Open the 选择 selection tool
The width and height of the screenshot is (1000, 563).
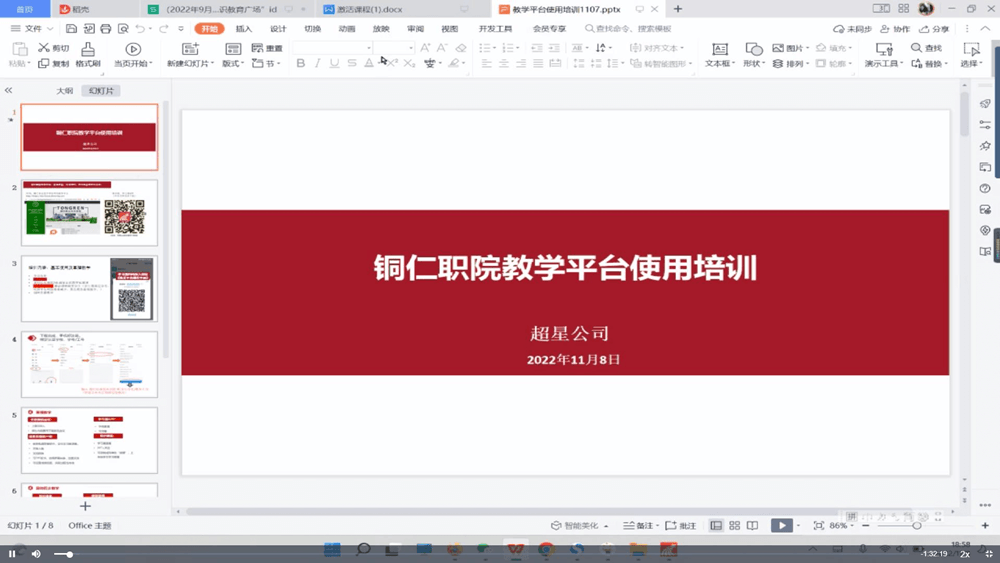(x=971, y=55)
